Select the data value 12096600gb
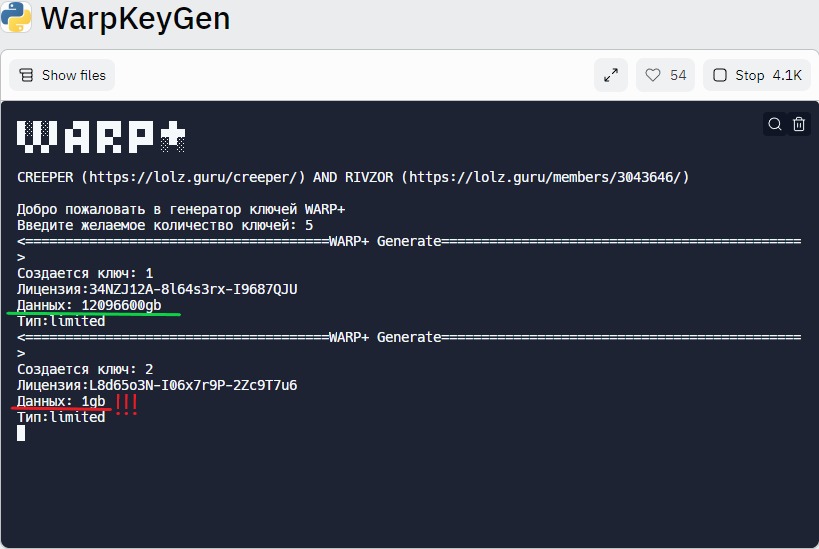 [121, 305]
